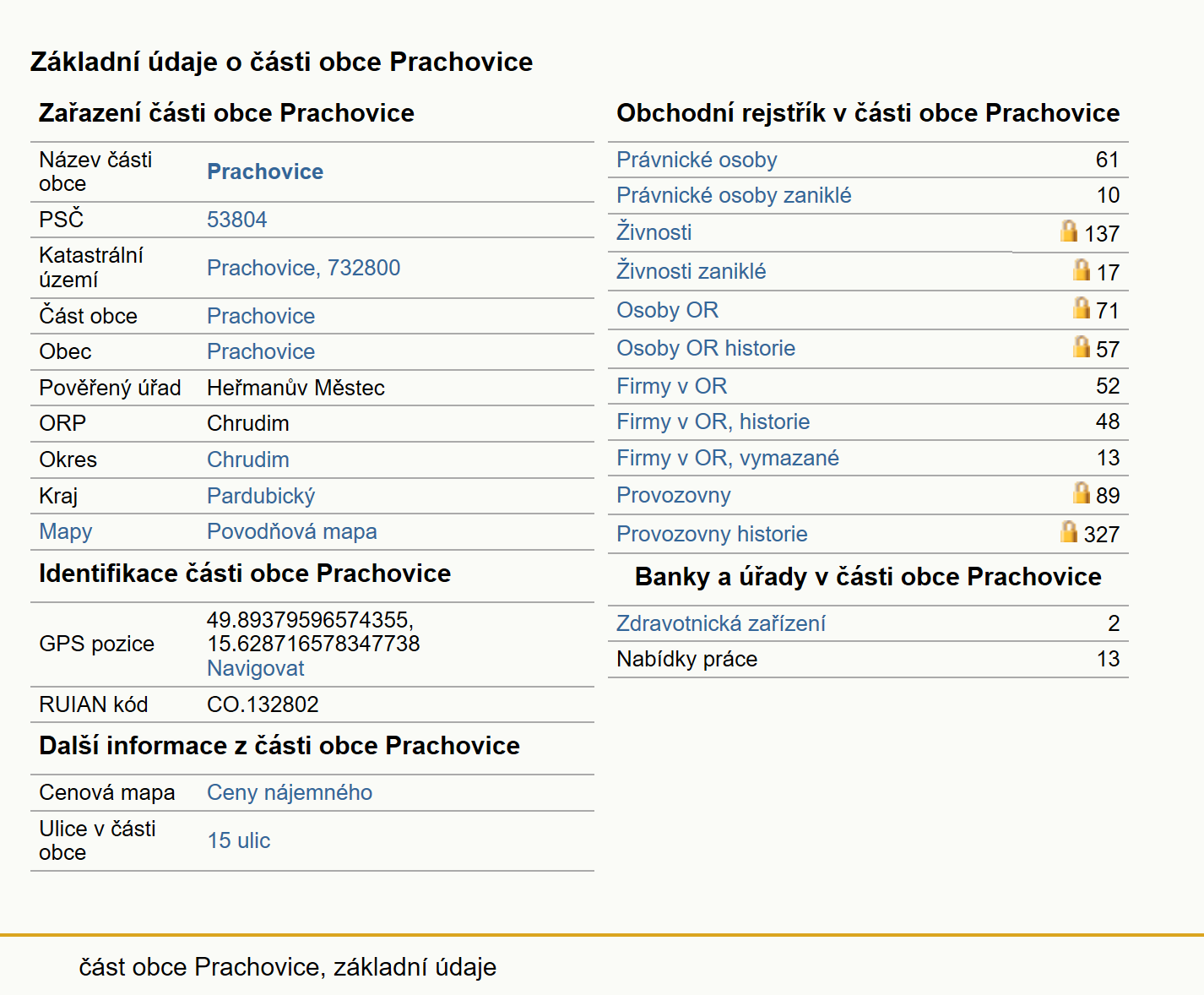Open the Pardubický region link

point(261,496)
